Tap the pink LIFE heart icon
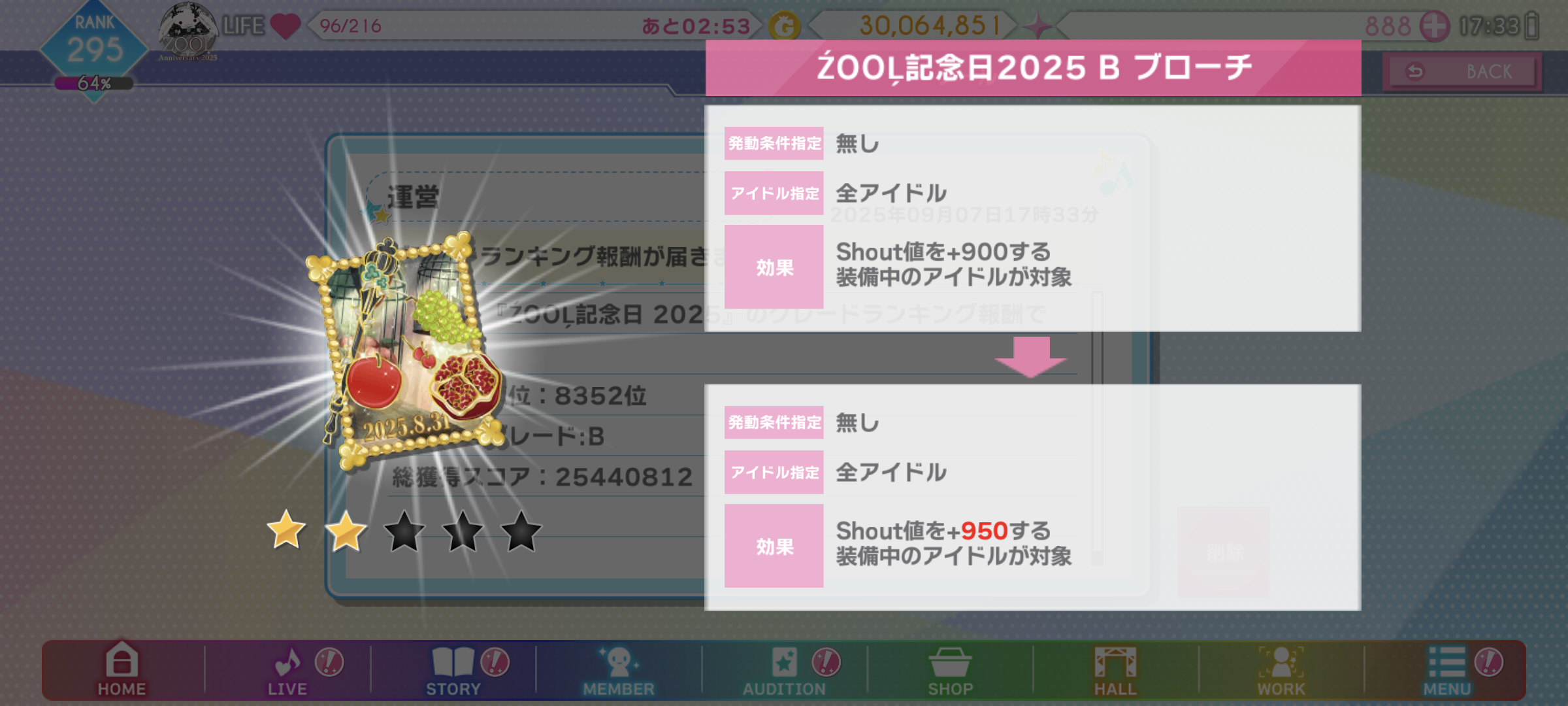The height and width of the screenshot is (706, 1568). [285, 26]
